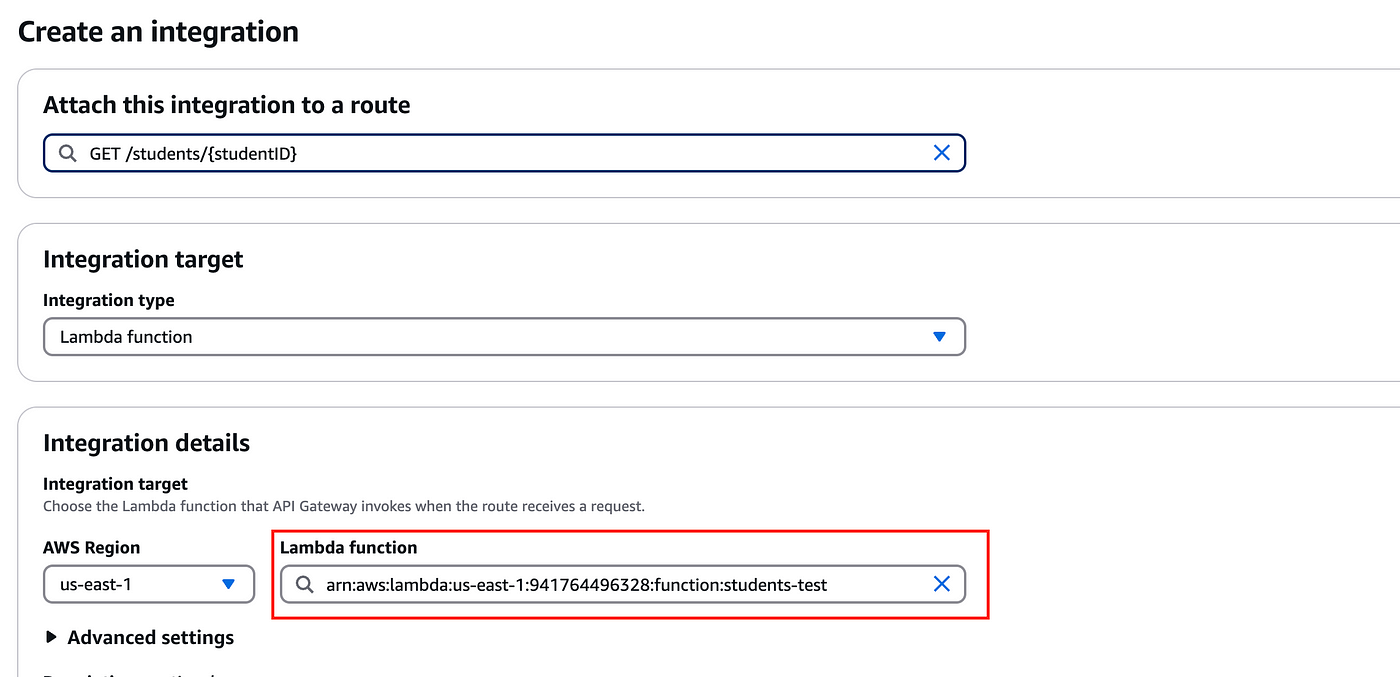This screenshot has height=677, width=1400.
Task: Click the Integration type dropdown arrow icon
Action: [x=938, y=336]
